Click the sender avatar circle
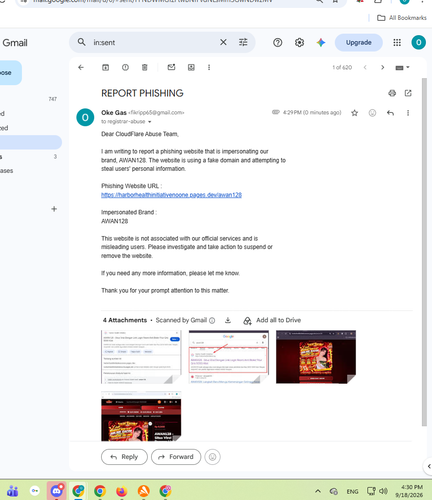The image size is (432, 500). [85, 117]
